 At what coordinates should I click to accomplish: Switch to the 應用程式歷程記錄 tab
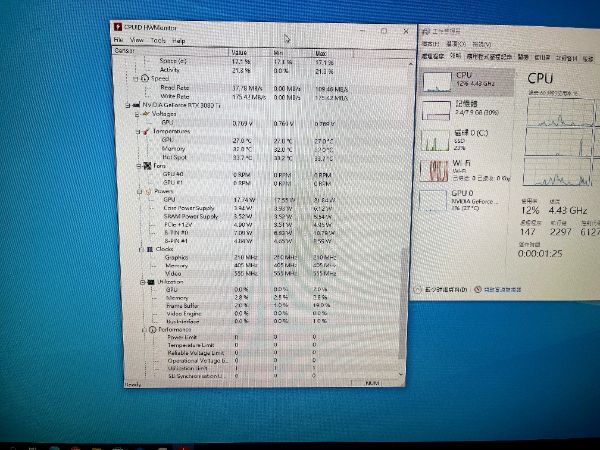[489, 57]
